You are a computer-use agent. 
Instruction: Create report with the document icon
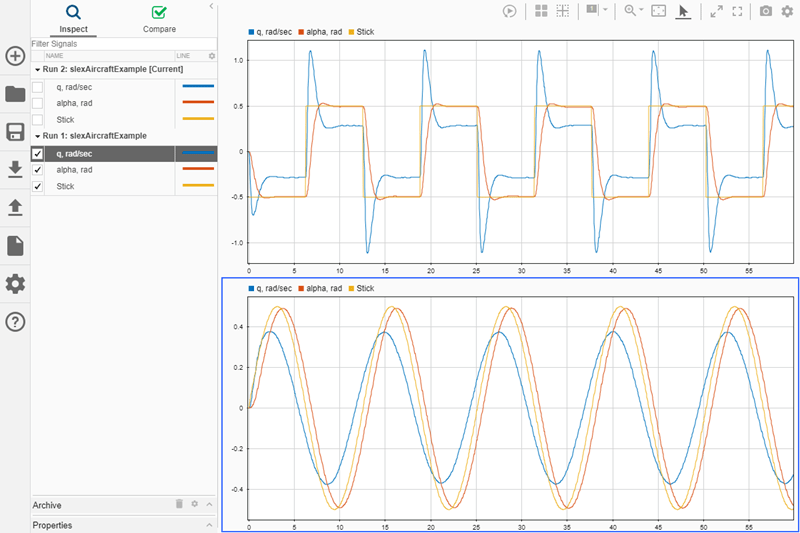[x=15, y=246]
